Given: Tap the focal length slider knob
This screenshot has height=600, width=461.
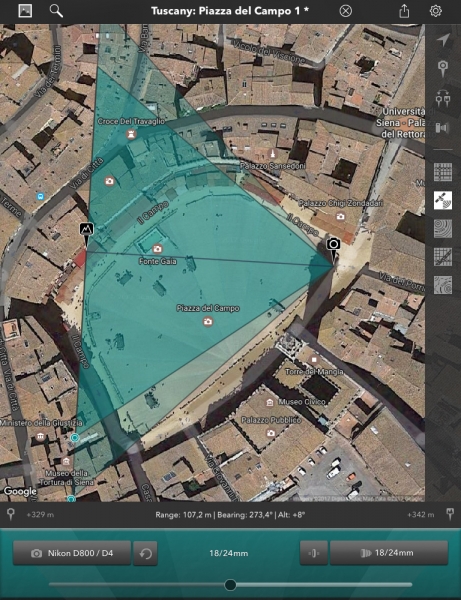Looking at the screenshot, I should tap(230, 585).
